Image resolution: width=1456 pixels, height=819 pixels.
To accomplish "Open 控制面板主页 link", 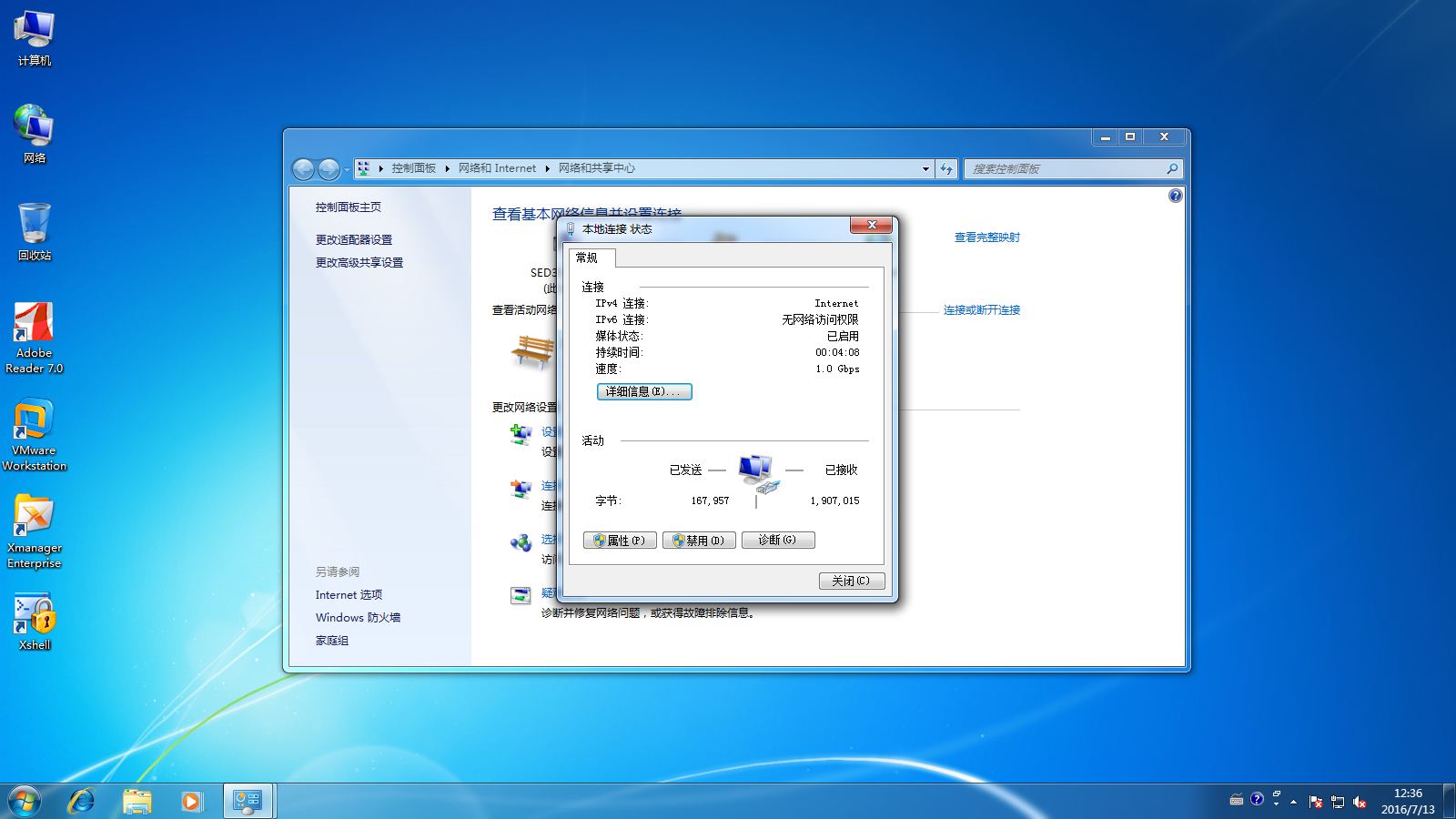I will (x=349, y=207).
